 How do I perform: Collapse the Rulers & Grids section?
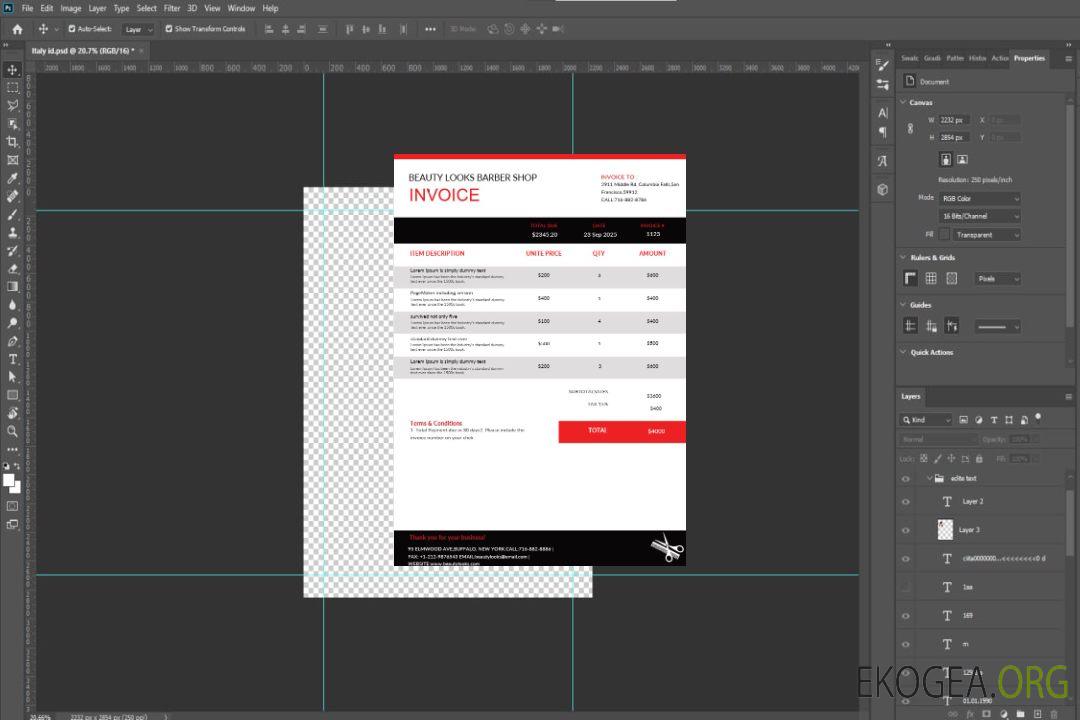click(903, 257)
